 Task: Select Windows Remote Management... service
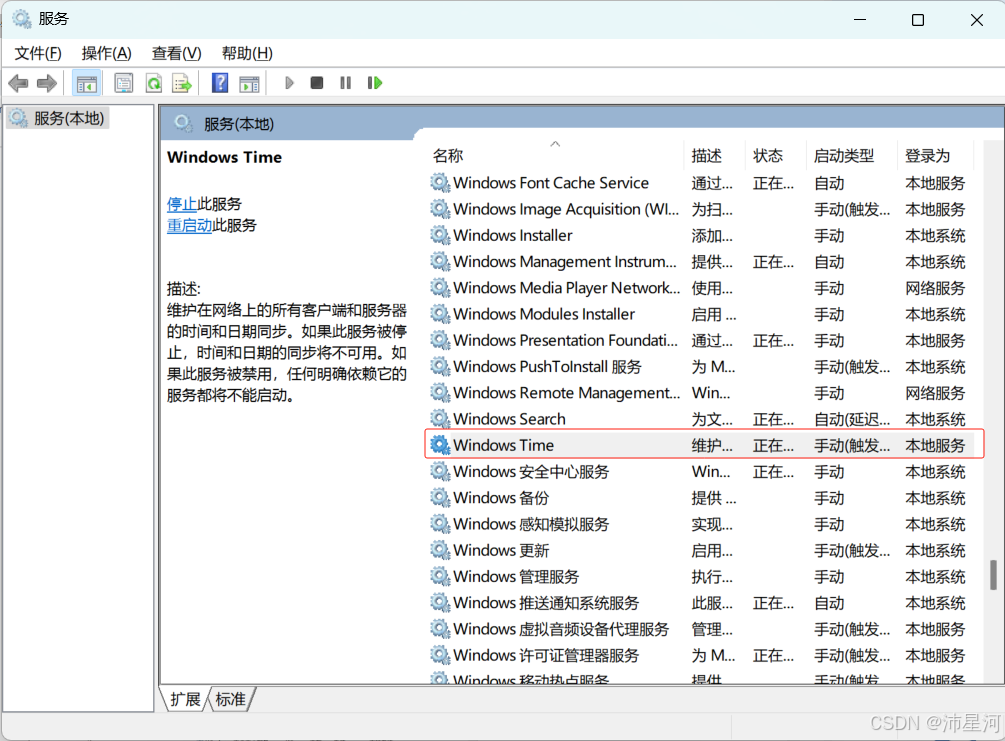(x=702, y=393)
